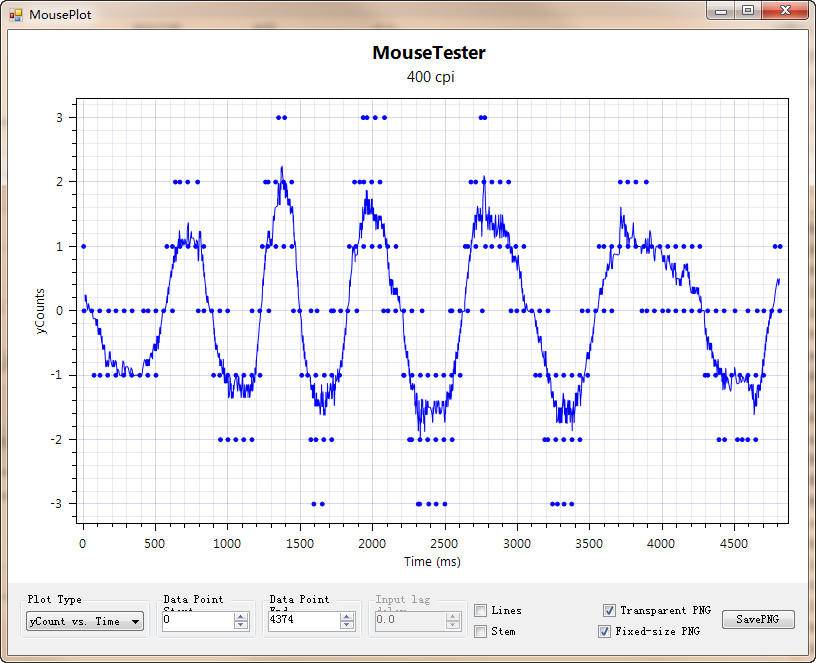Click the SavePNG button

pyautogui.click(x=758, y=620)
